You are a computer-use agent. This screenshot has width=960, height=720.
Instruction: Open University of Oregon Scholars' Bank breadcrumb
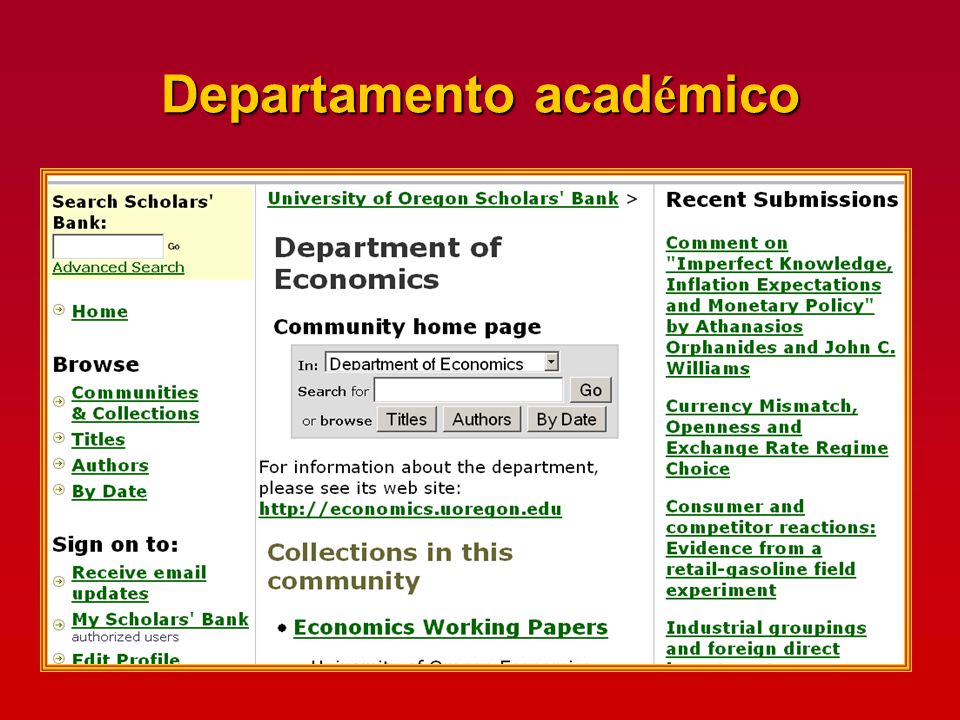click(x=443, y=198)
